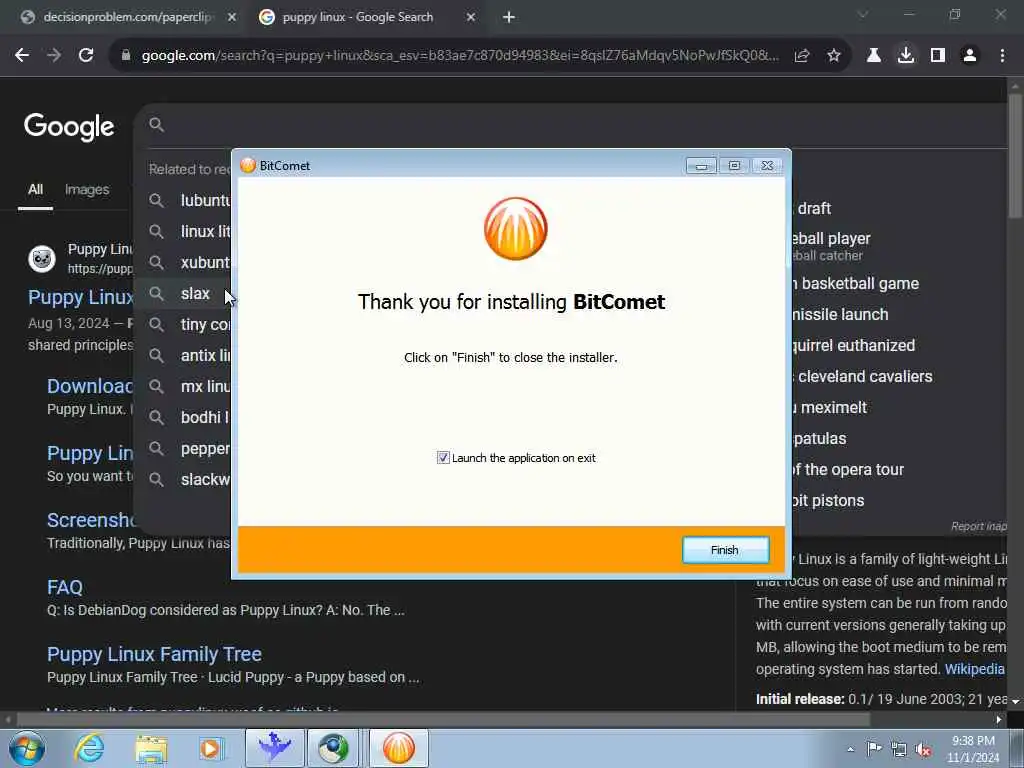Click Finish to close the BitComet installer
The height and width of the screenshot is (768, 1024).
725,550
